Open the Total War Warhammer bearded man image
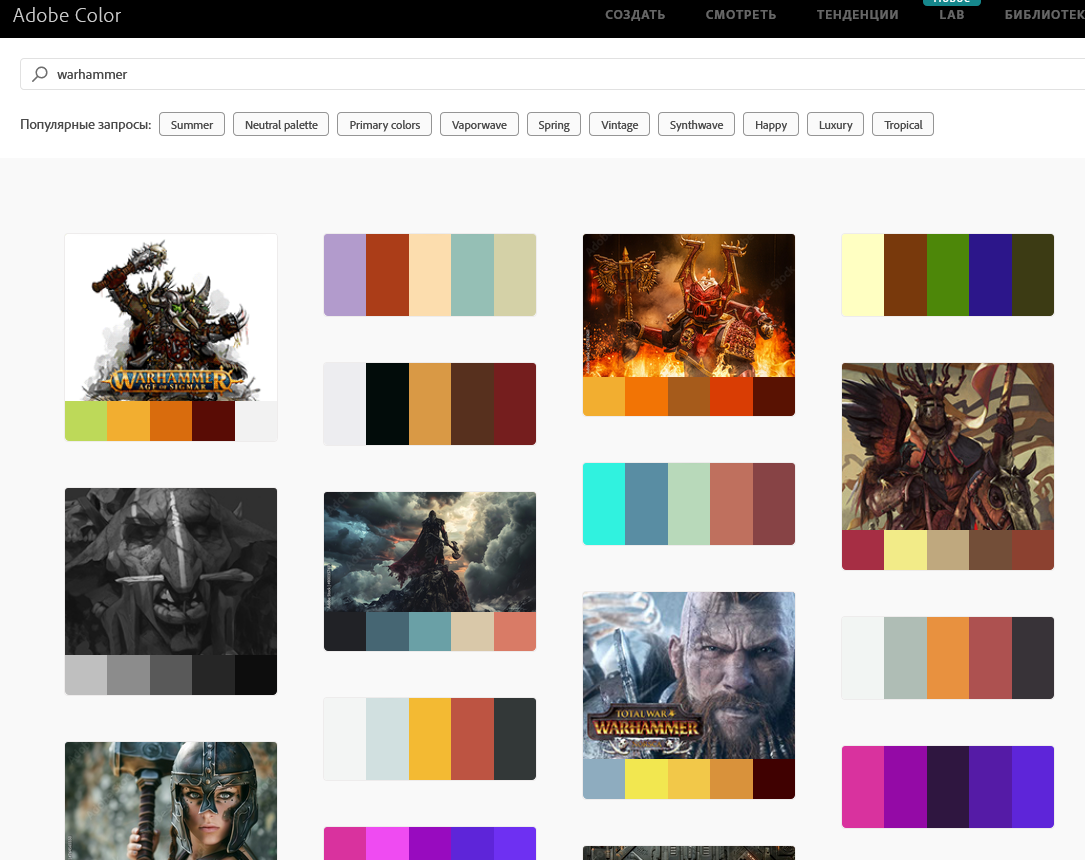The image size is (1085, 860). (x=689, y=675)
